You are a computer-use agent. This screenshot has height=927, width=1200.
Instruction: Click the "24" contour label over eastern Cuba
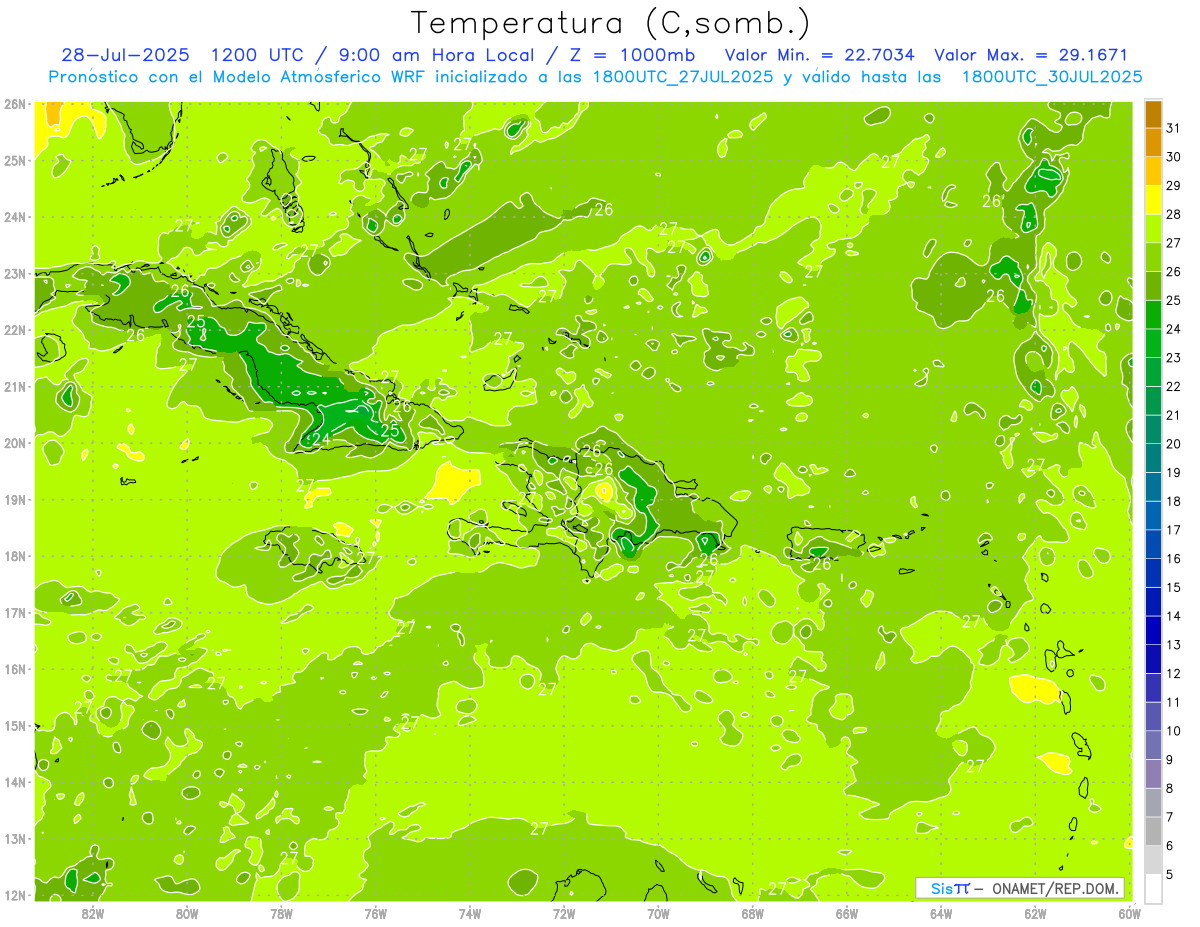point(321,439)
